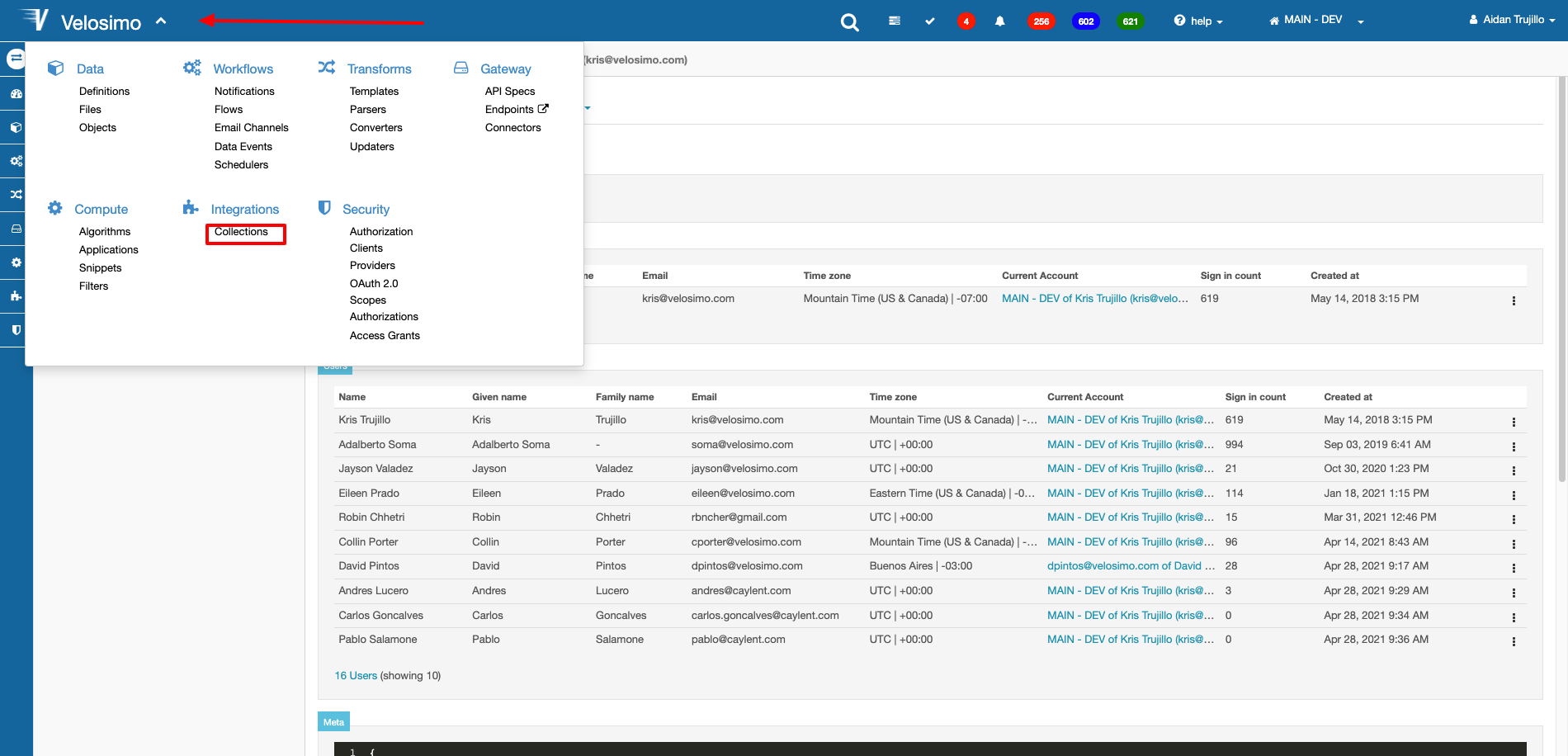Screen dimensions: 1568x756
Task: Open the Compute menu heading
Action: coord(101,210)
